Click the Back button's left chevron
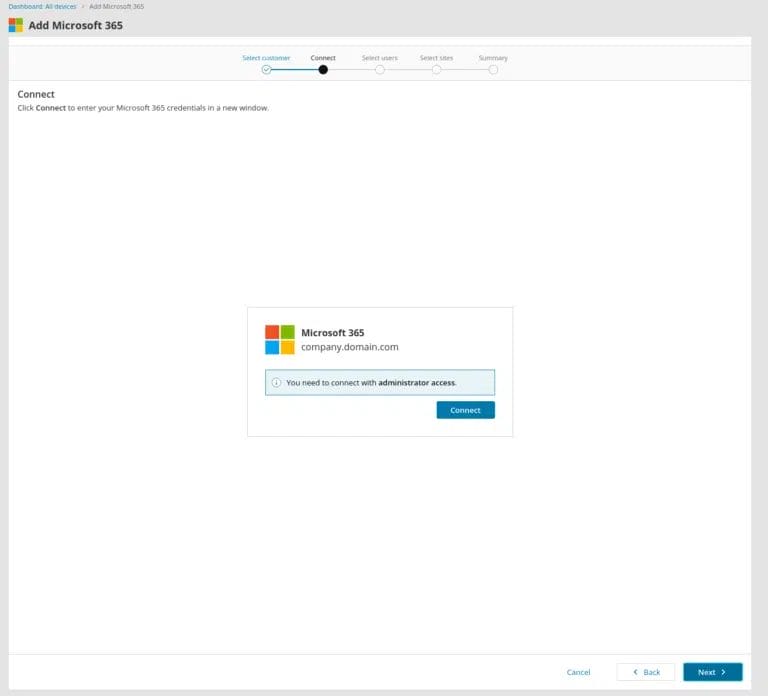The image size is (768, 696). point(635,672)
